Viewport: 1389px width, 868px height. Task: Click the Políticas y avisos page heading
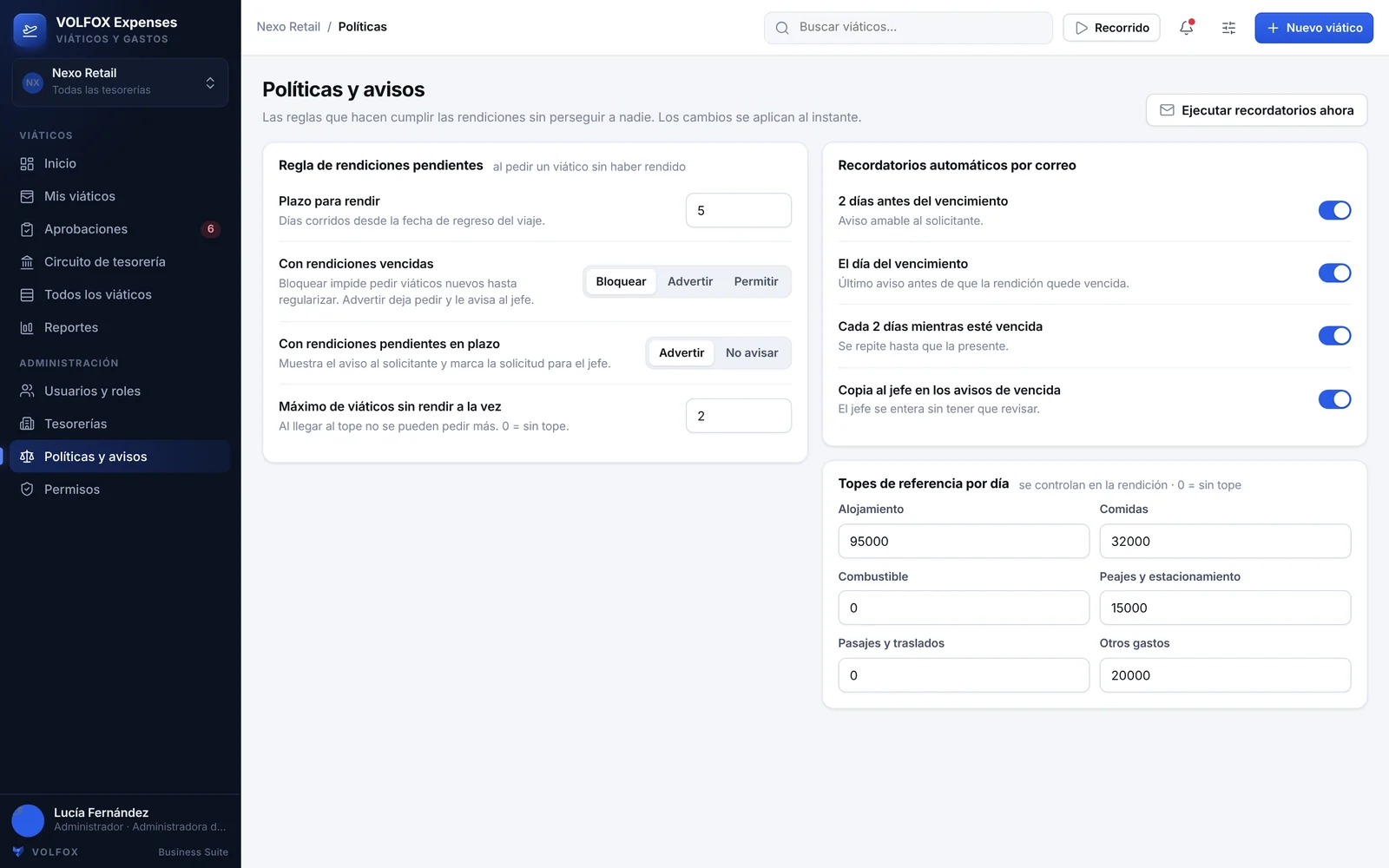pyautogui.click(x=344, y=89)
